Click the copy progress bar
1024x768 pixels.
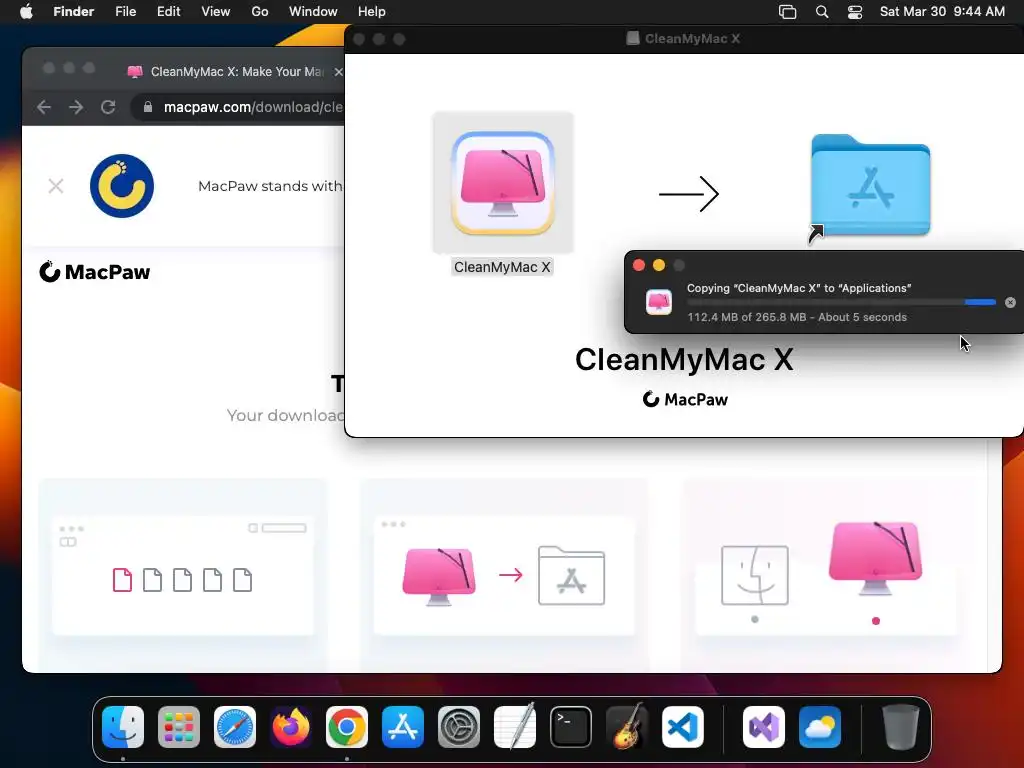pyautogui.click(x=841, y=302)
